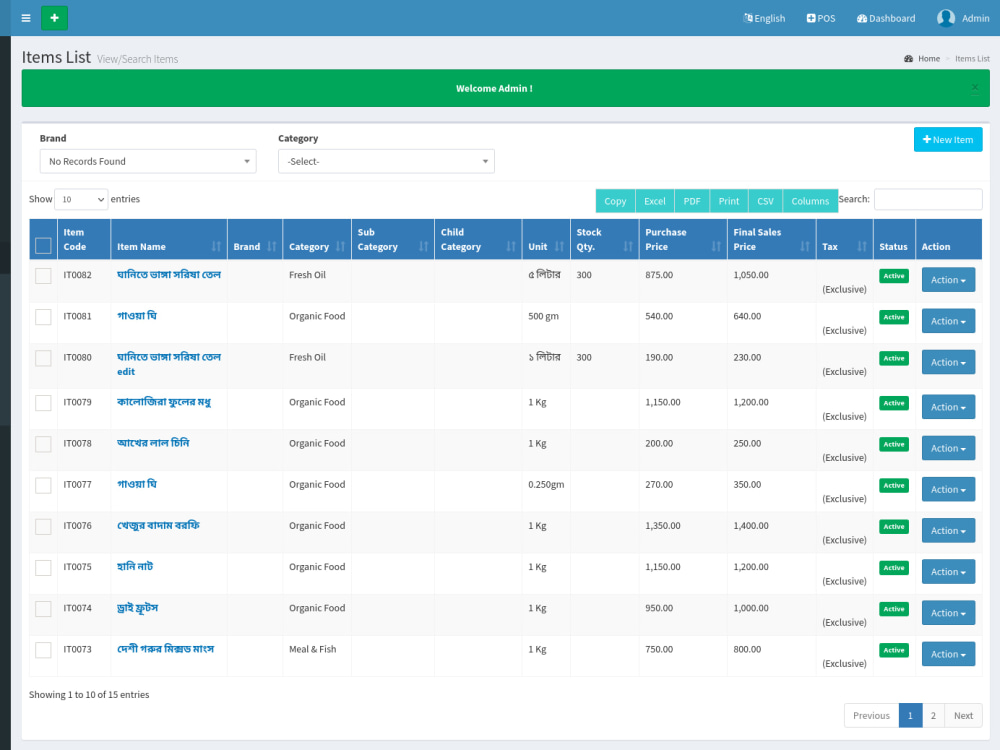Click the New Item button
Image resolution: width=1000 pixels, height=750 pixels.
(x=948, y=140)
